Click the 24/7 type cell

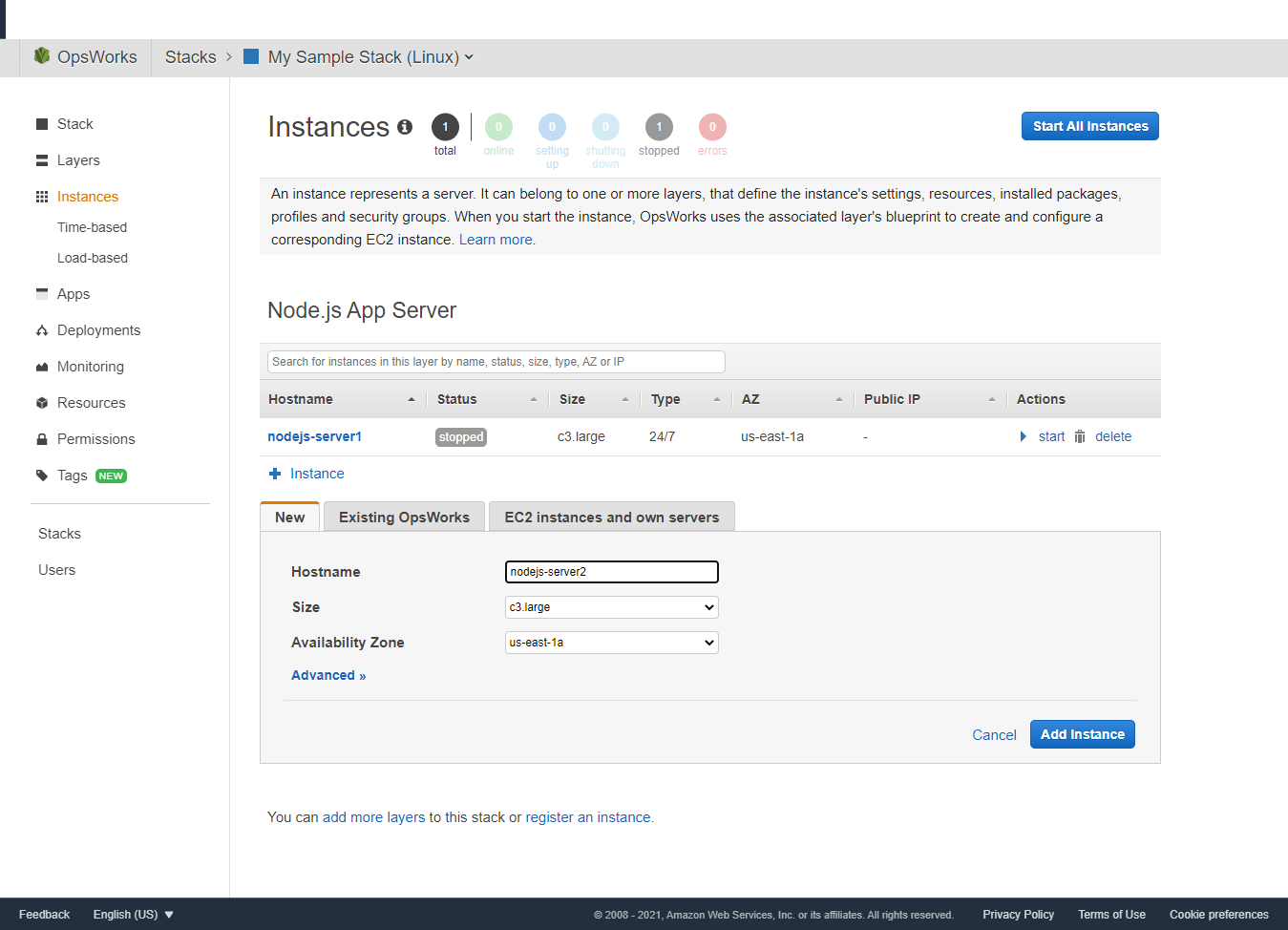click(x=662, y=436)
